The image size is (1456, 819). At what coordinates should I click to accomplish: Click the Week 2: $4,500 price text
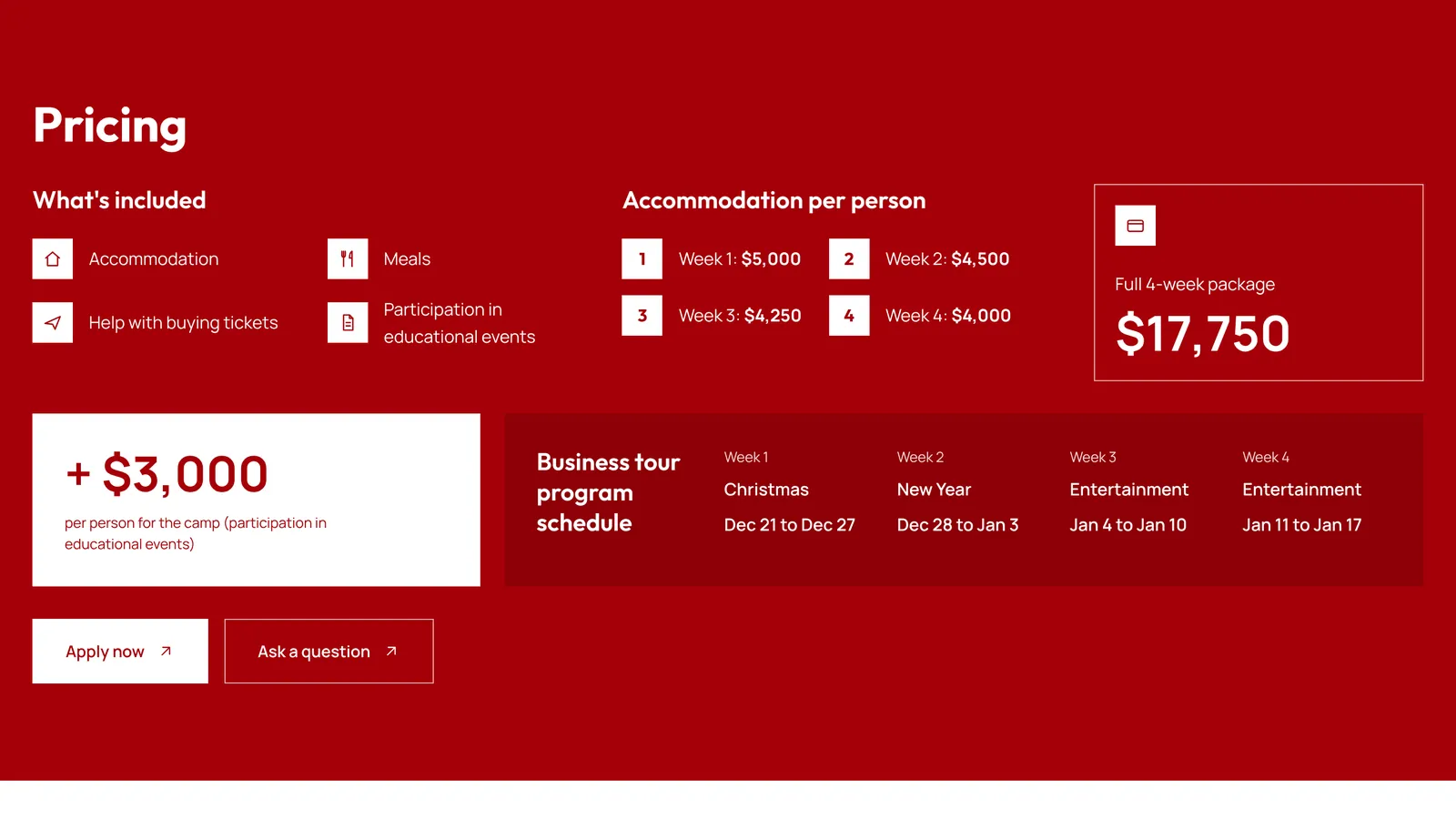tap(947, 259)
